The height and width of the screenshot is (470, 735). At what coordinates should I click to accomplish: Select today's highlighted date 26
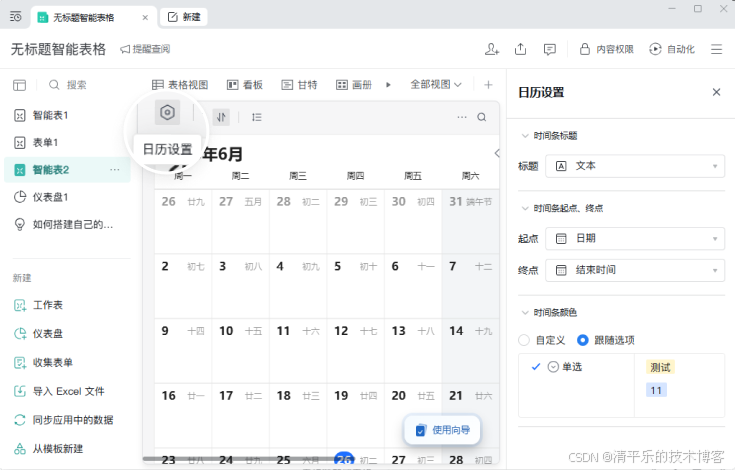(344, 459)
